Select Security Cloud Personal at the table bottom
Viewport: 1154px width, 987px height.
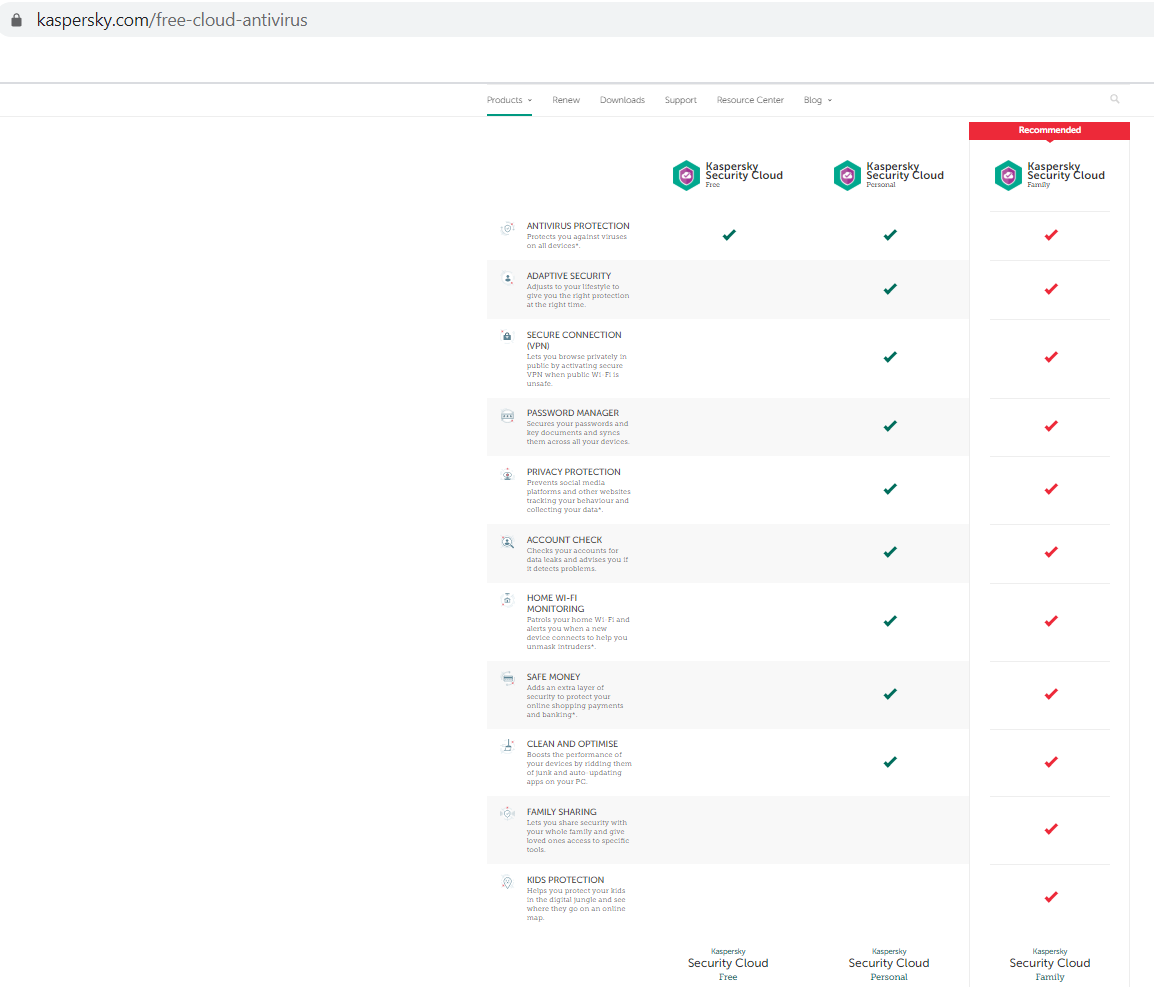pyautogui.click(x=889, y=964)
